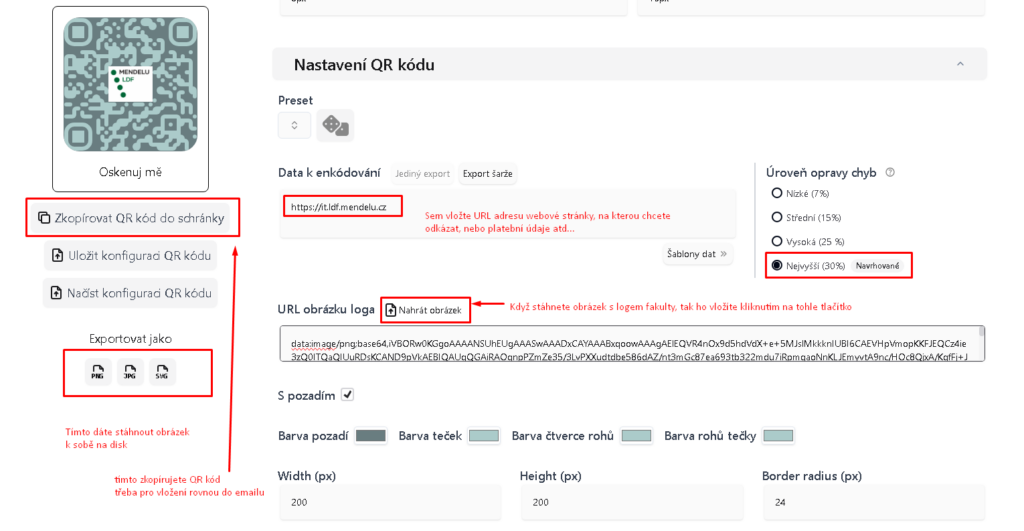
Task: Click the Oskenuj mě caption
Action: [x=130, y=172]
